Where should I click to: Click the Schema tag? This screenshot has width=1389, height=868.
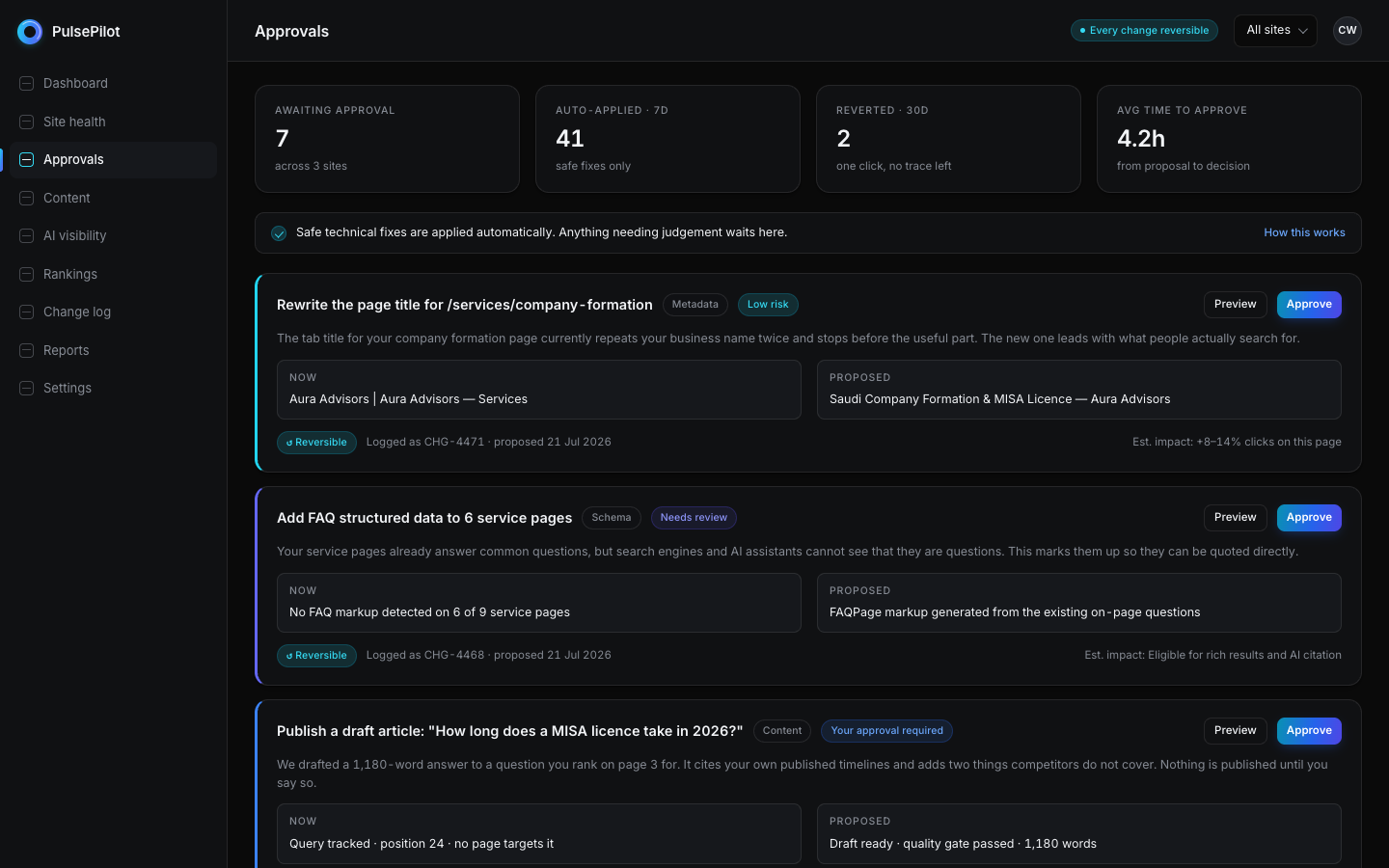[x=612, y=518]
